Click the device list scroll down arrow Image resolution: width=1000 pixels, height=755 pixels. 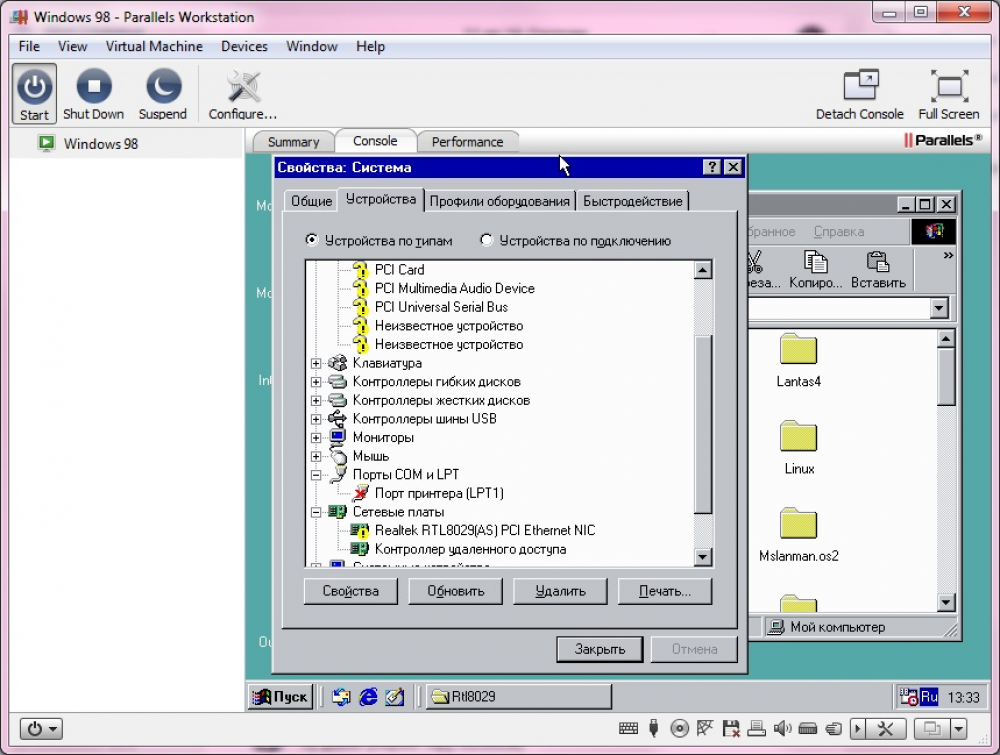tap(702, 557)
